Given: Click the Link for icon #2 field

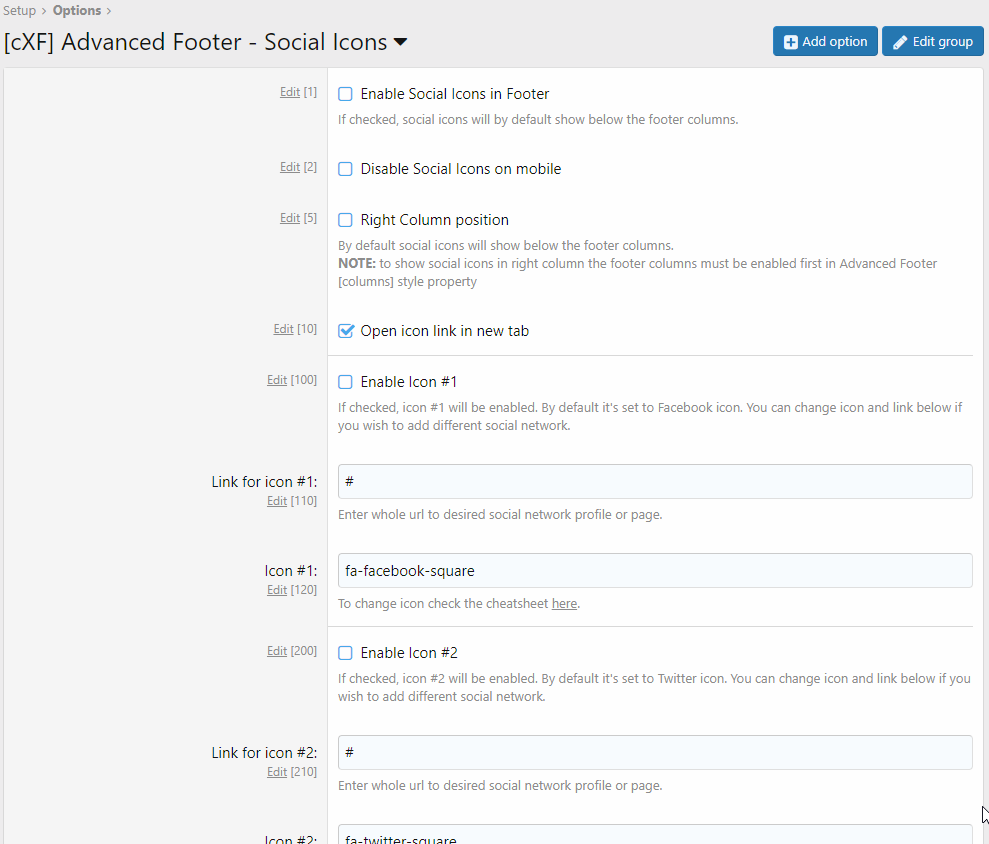Looking at the screenshot, I should [x=654, y=752].
